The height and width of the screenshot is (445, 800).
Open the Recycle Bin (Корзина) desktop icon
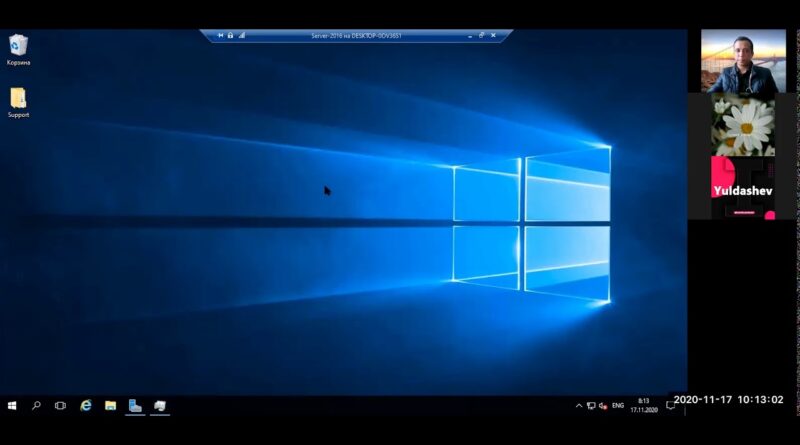coord(18,50)
